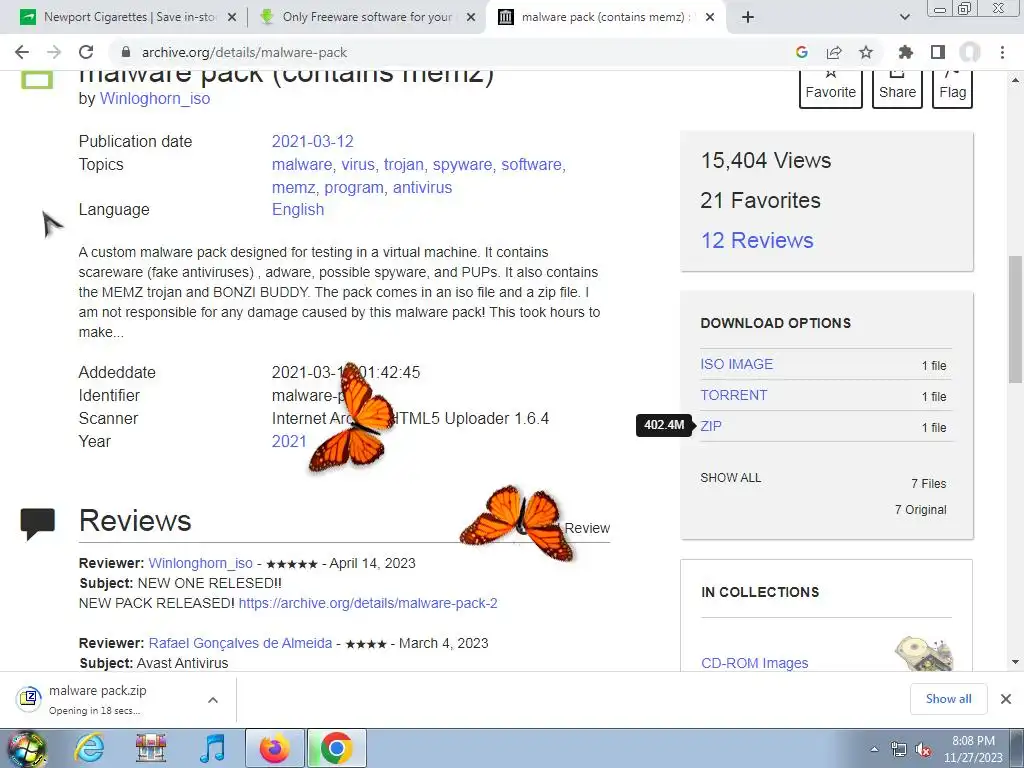Screen dimensions: 1024x768
Task: Click the lock icon in the address bar
Action: [126, 52]
